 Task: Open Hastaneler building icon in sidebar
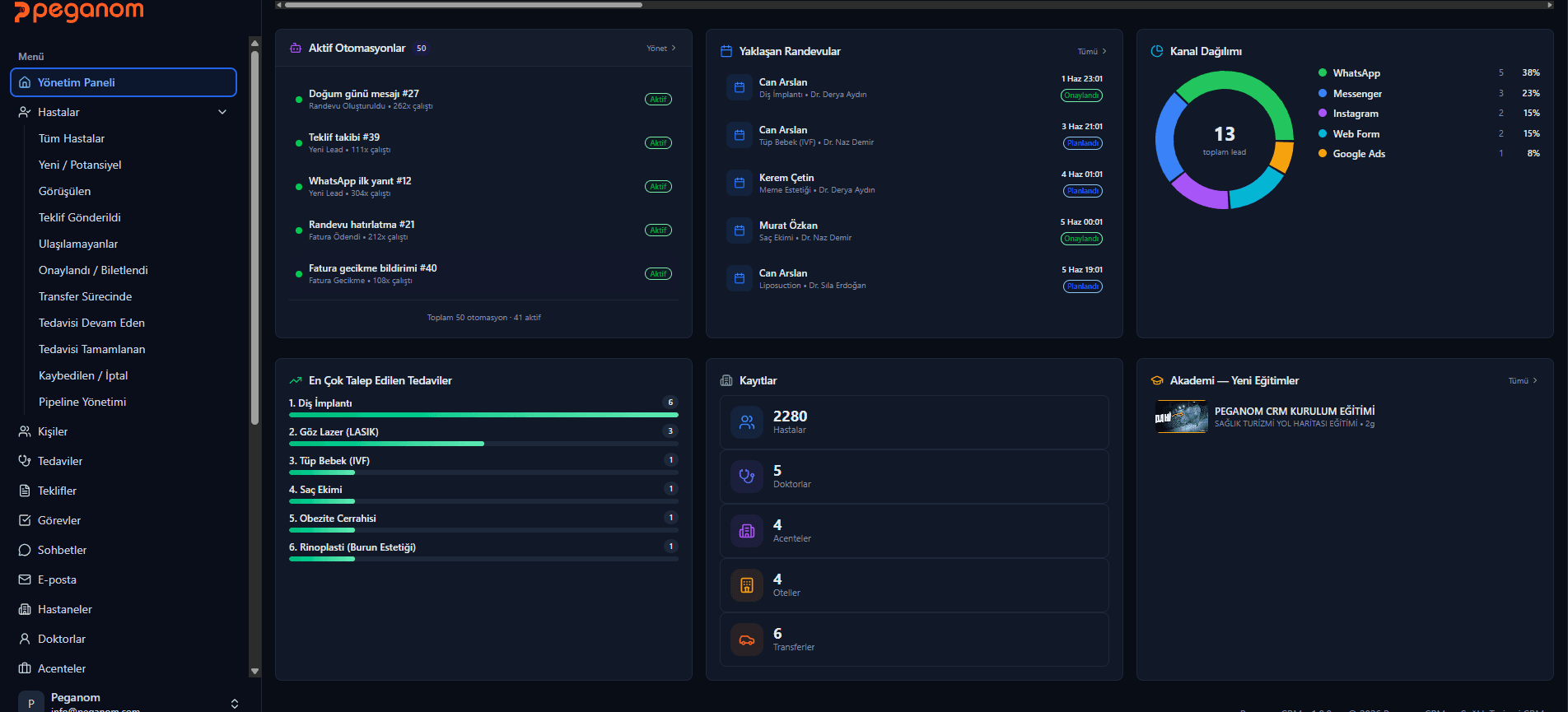point(25,609)
